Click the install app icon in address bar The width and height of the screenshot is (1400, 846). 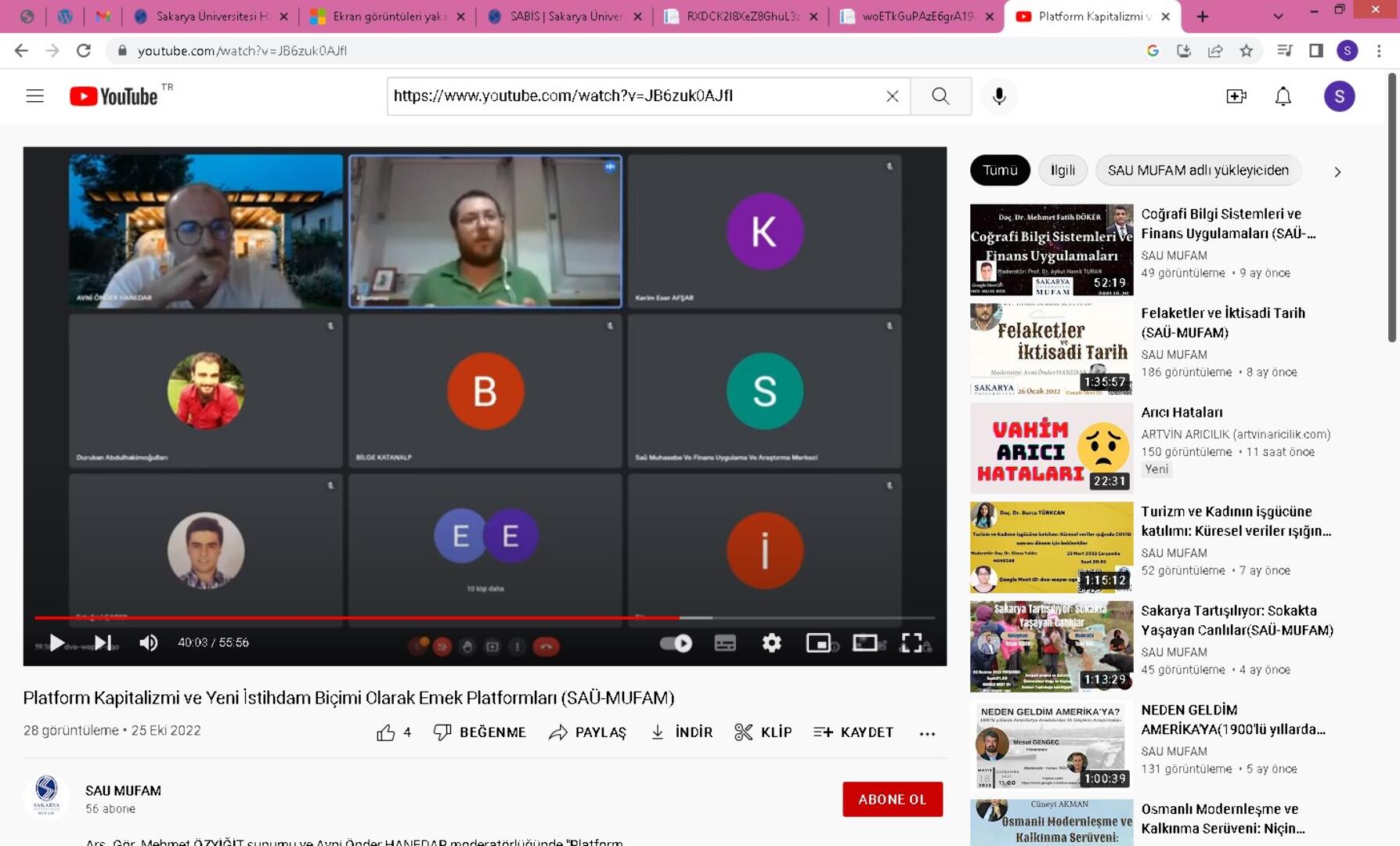[1184, 51]
